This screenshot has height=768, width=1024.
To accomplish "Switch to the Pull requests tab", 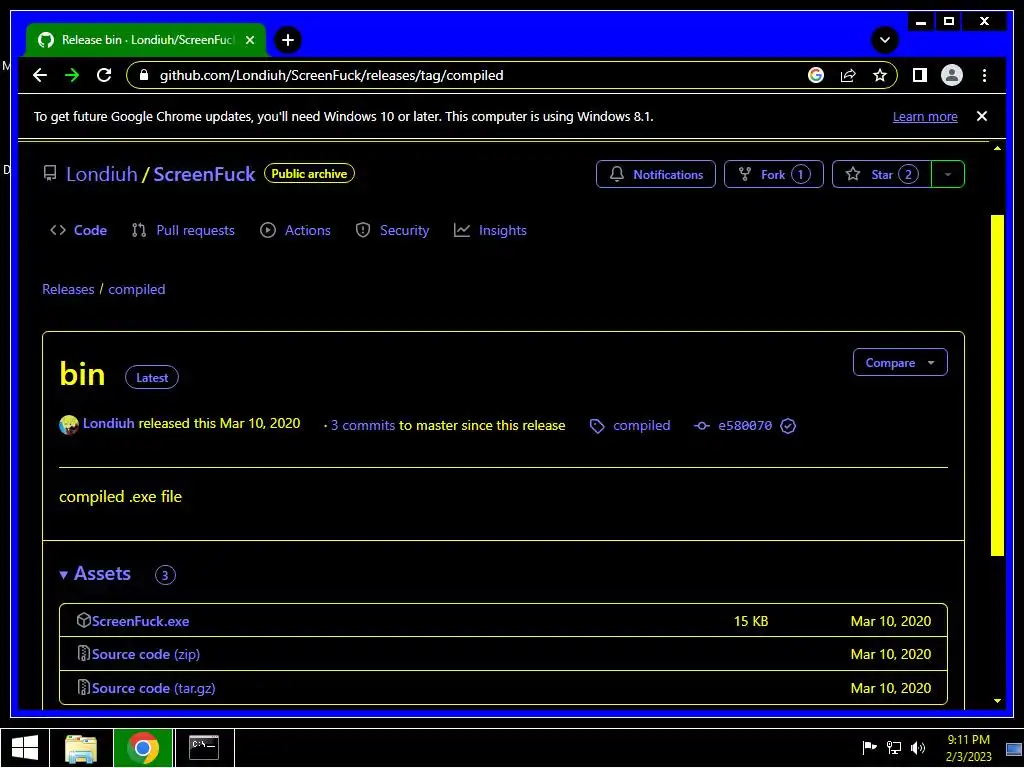I will pyautogui.click(x=183, y=230).
